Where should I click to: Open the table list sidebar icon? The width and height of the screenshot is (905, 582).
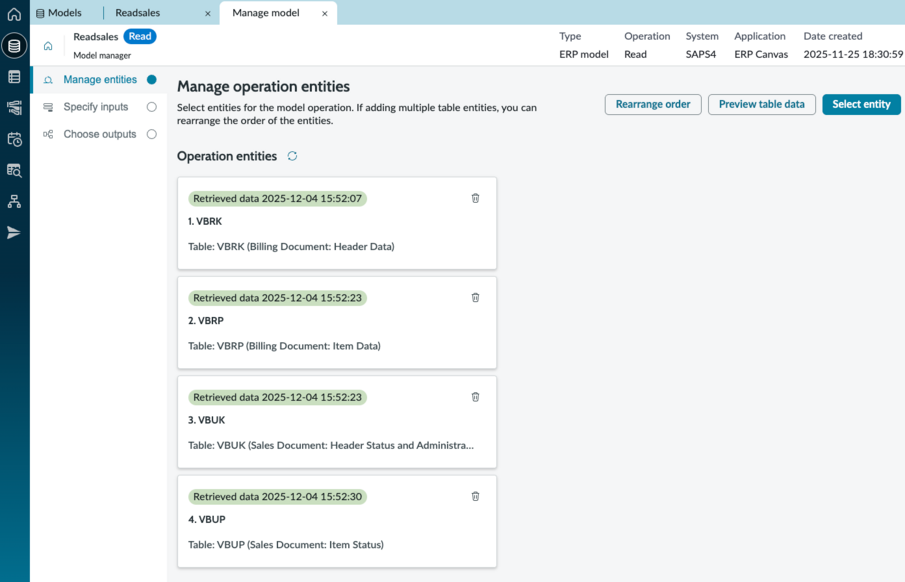coord(14,77)
